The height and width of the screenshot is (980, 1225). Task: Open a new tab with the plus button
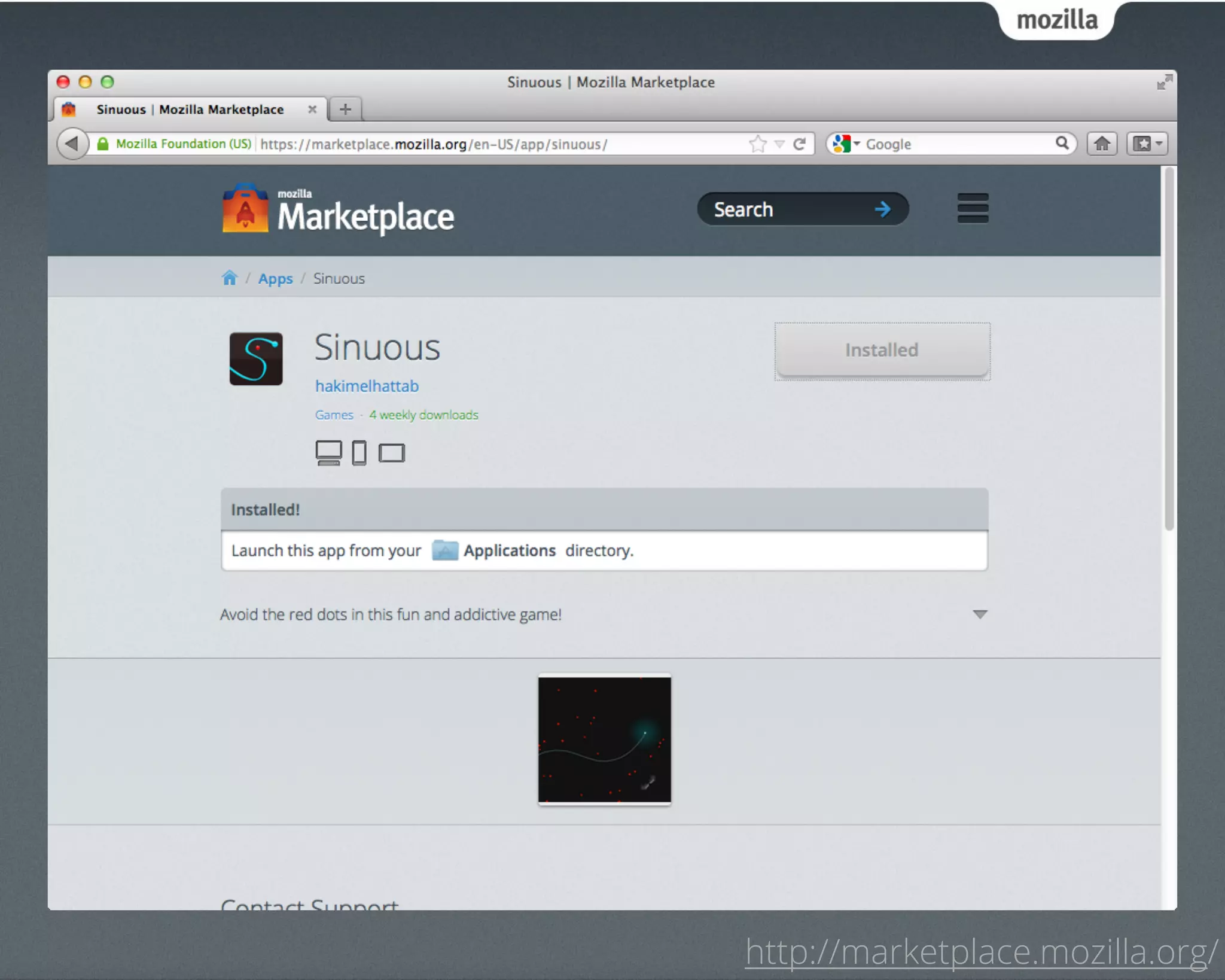(345, 109)
